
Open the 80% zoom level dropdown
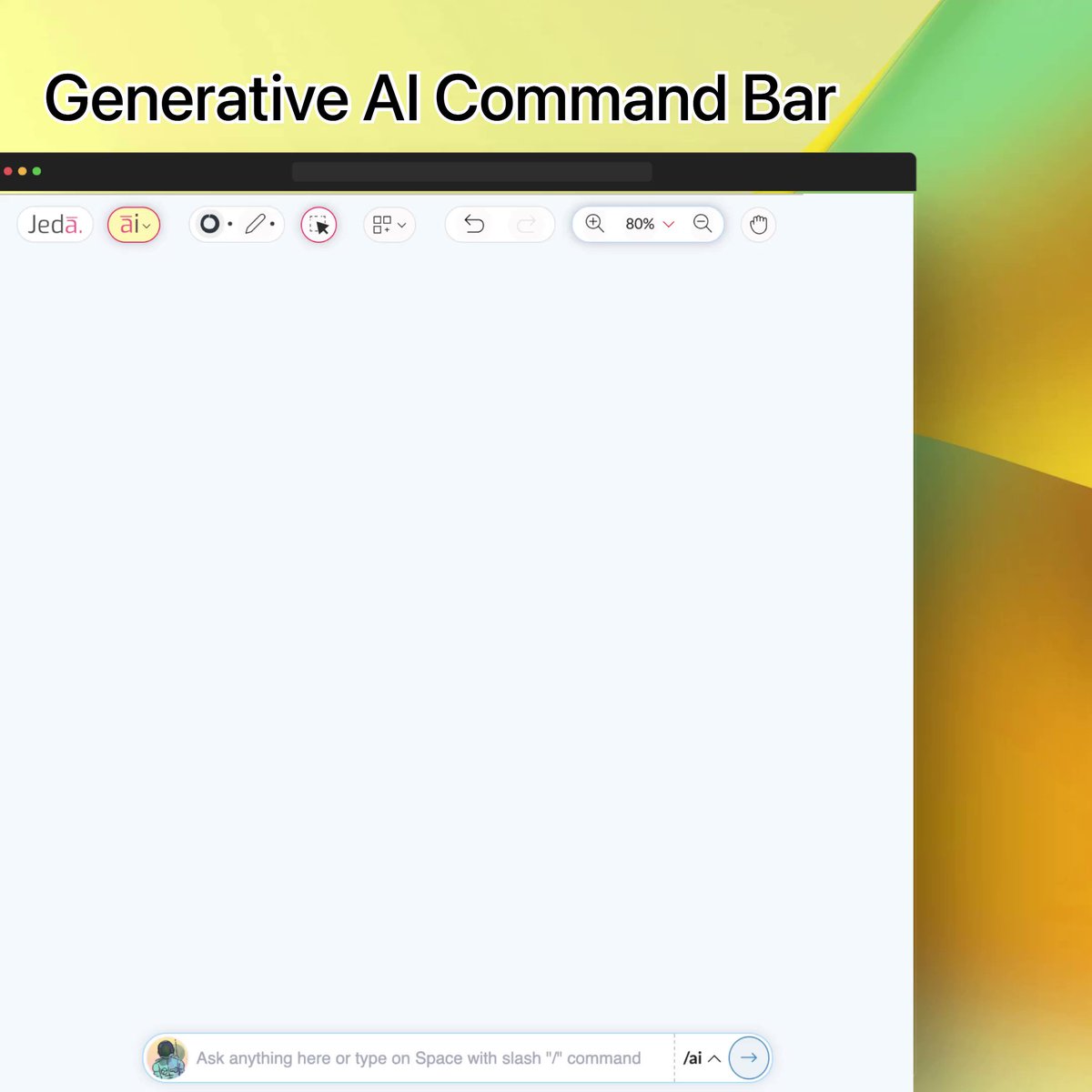pyautogui.click(x=669, y=224)
